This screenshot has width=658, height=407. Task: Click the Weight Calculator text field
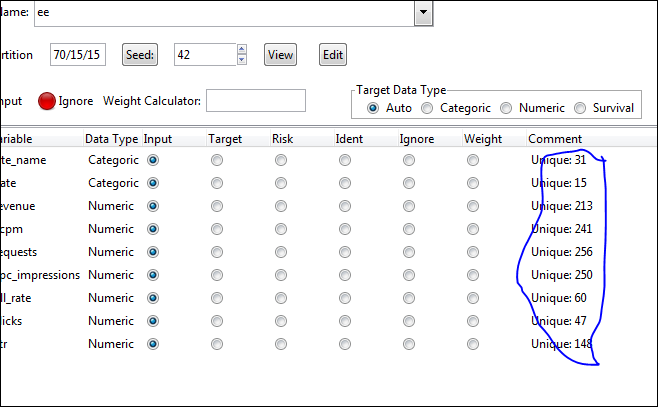point(255,100)
